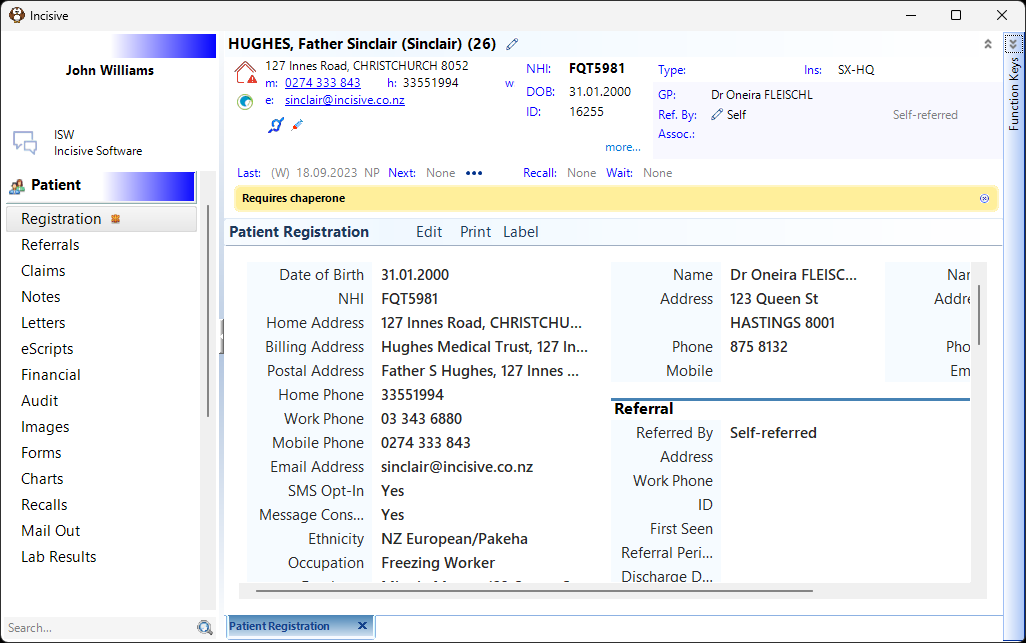Click the green circular portal icon
The width and height of the screenshot is (1026, 643).
coord(245,101)
